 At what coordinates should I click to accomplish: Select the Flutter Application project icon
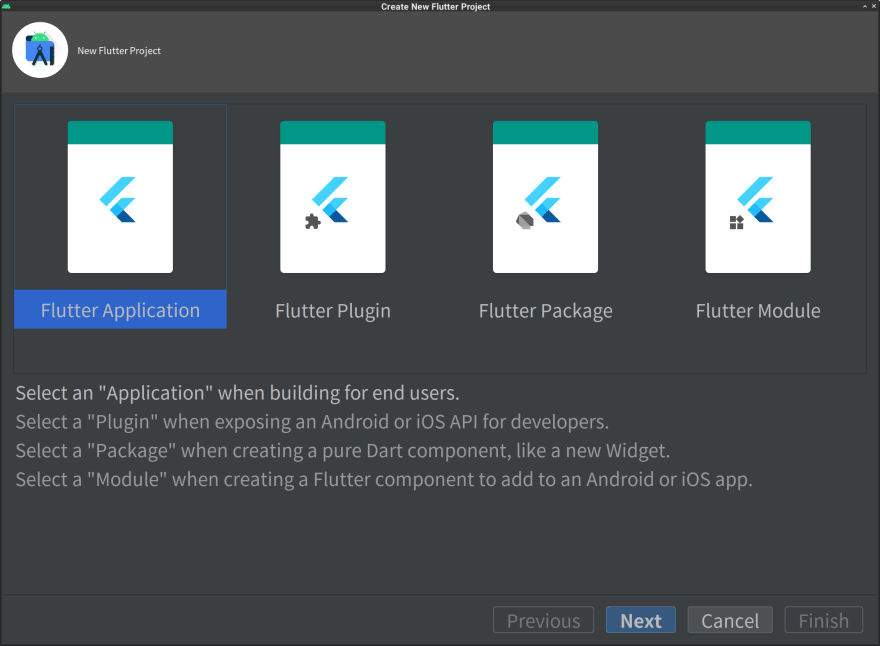tap(120, 197)
